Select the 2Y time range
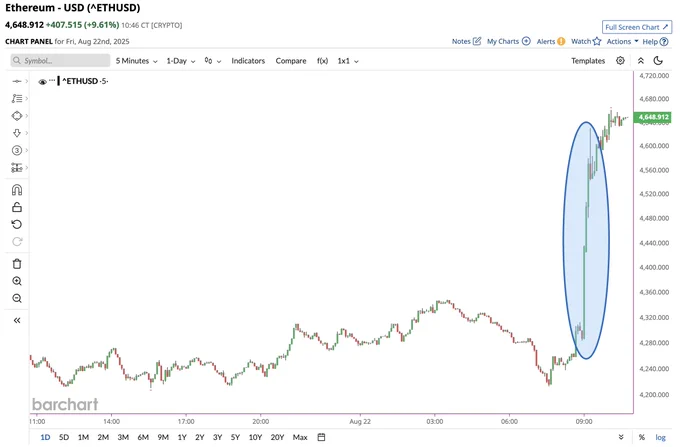Viewport: 680px width, 447px height. [x=199, y=437]
